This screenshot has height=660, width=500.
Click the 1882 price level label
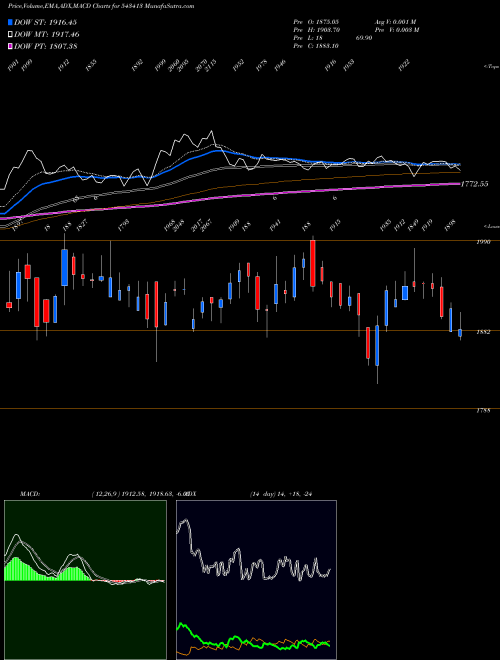483,332
